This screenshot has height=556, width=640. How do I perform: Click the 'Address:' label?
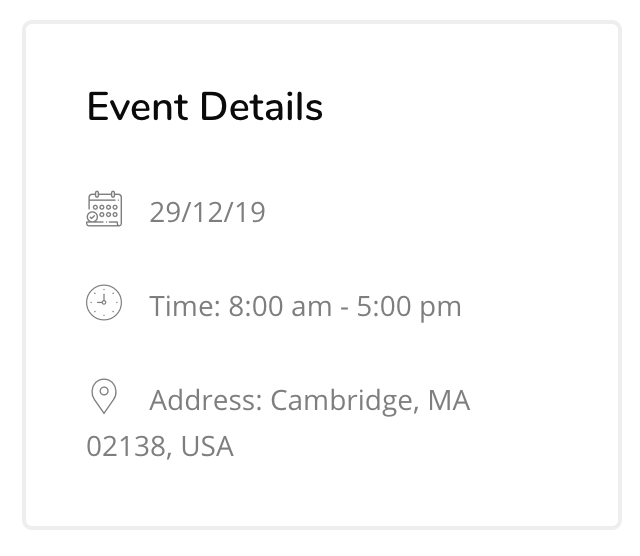click(x=206, y=400)
